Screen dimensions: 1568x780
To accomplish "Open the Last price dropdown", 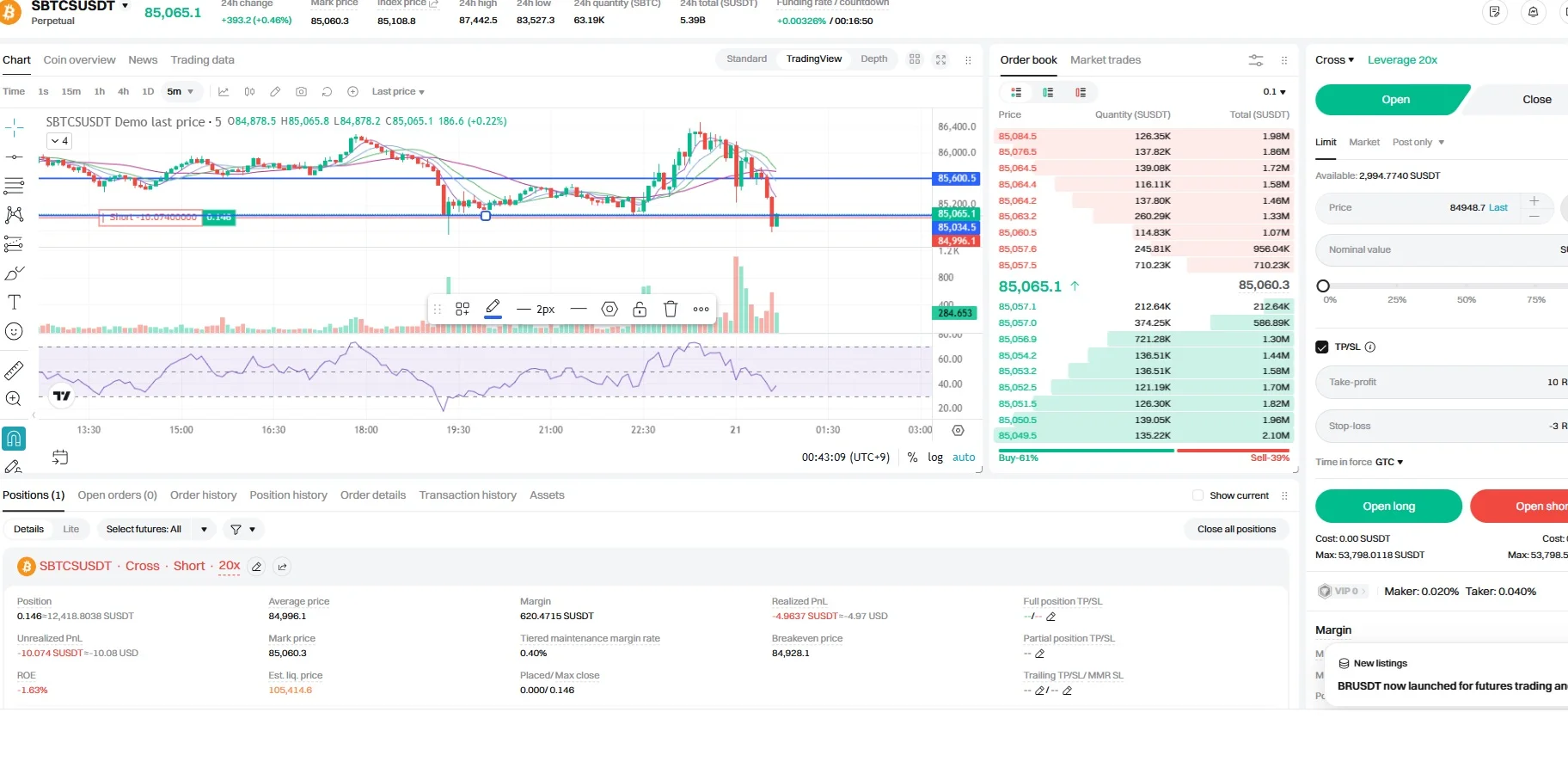I will pos(398,92).
